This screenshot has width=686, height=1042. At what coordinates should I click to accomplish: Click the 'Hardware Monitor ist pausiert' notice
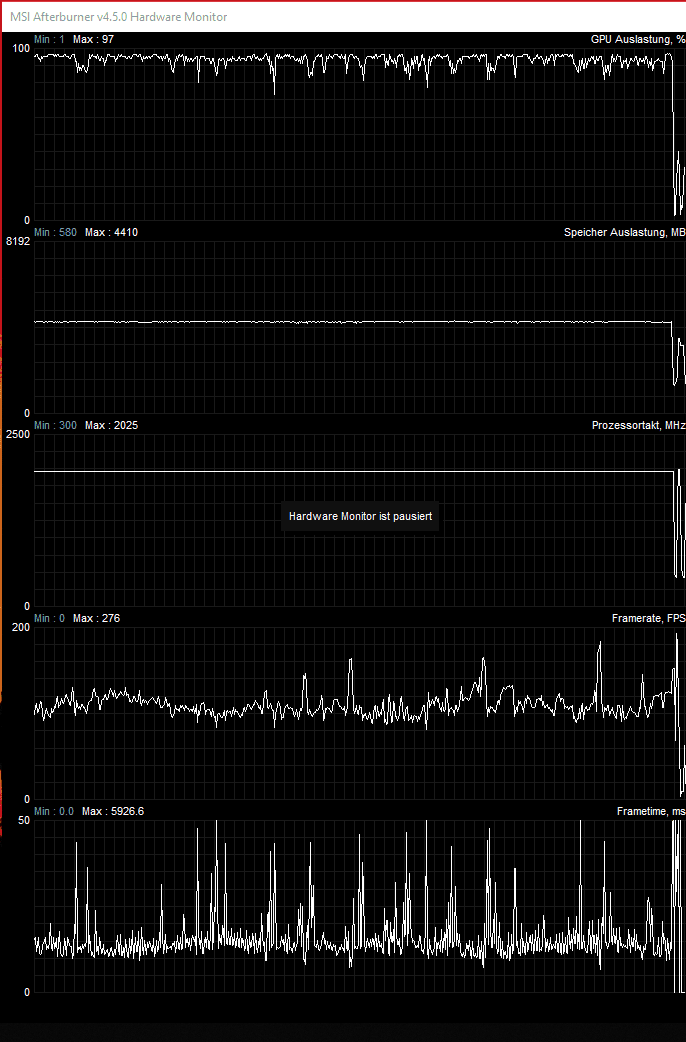360,516
